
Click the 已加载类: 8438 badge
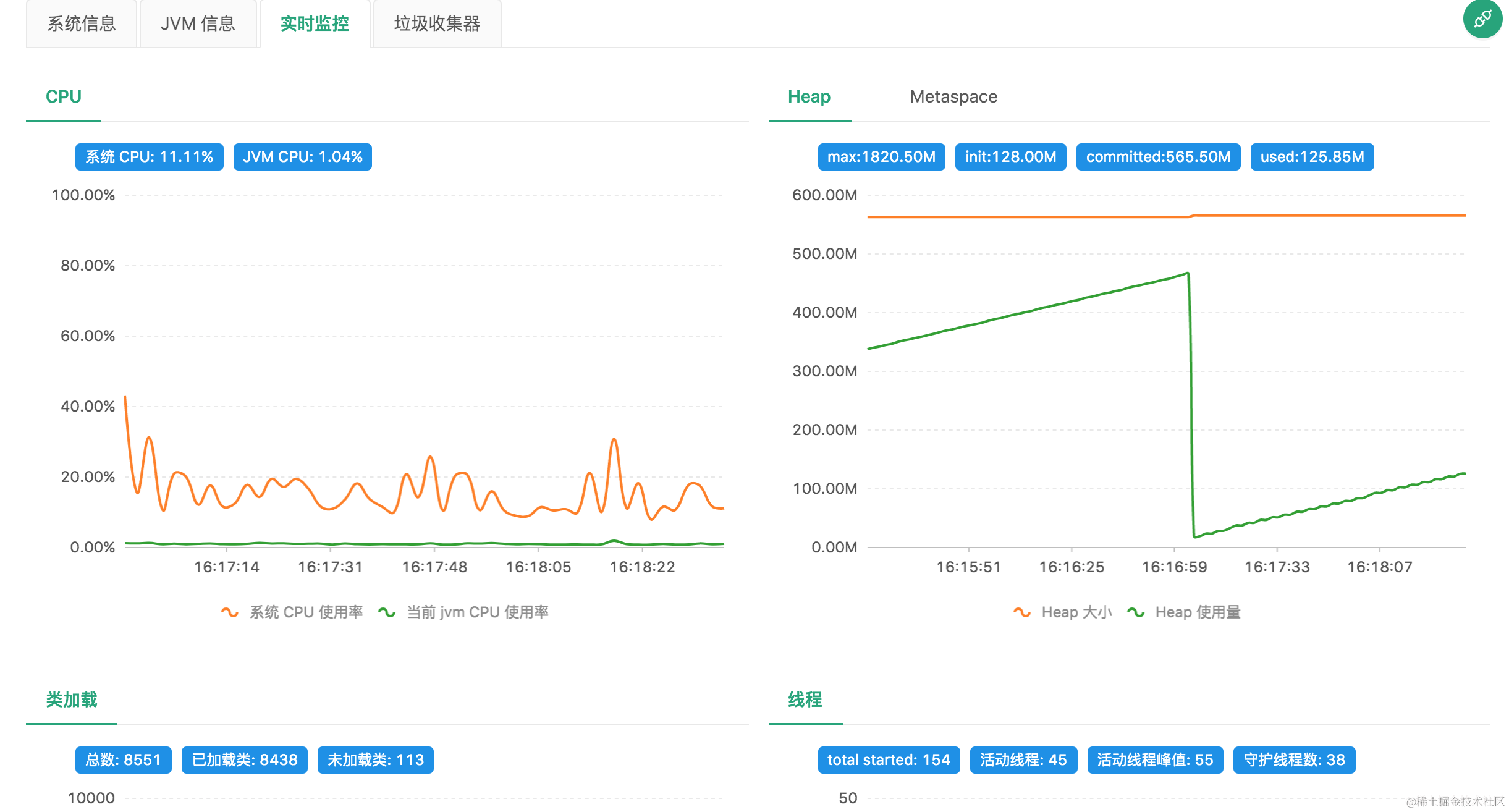tap(244, 760)
